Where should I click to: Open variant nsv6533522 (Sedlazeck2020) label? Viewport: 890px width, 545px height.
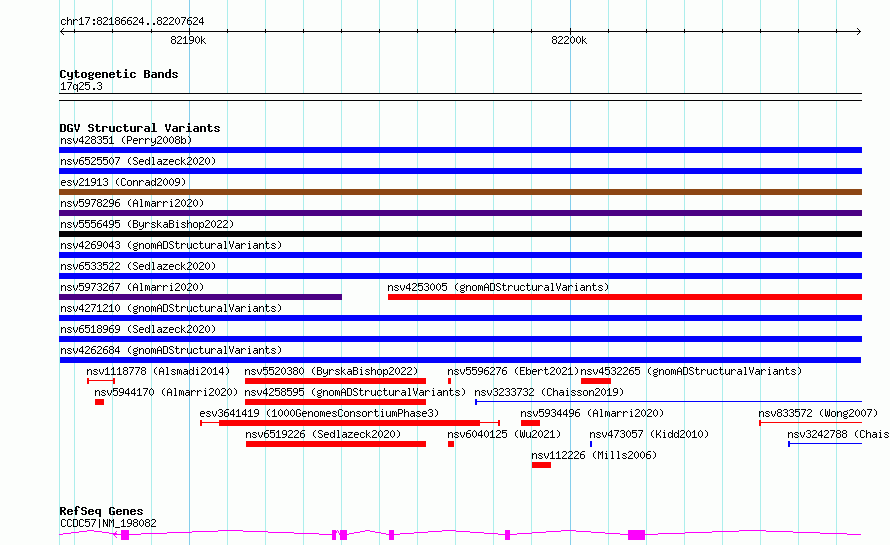138,266
